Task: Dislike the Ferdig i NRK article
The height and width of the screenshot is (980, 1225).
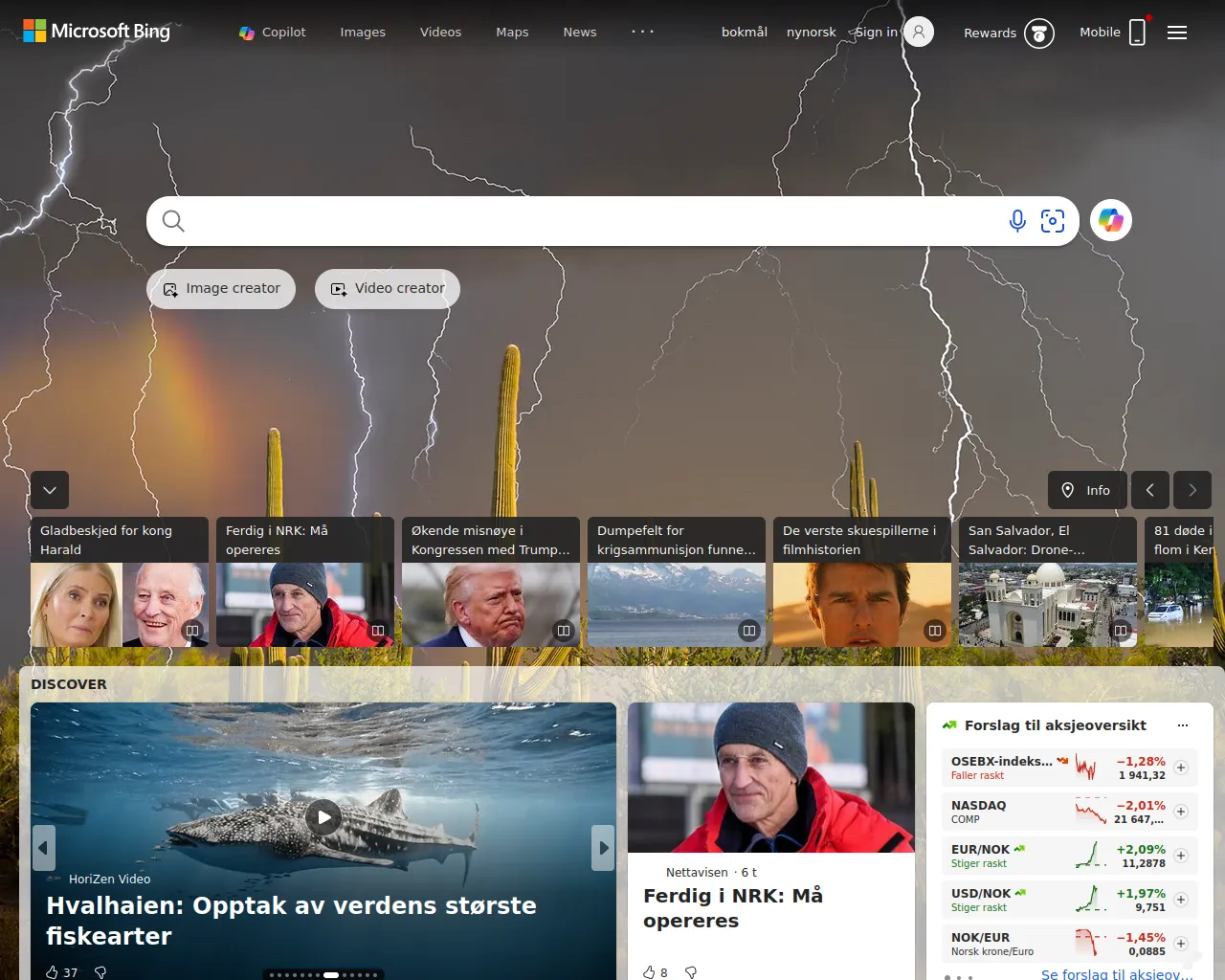Action: coord(691,972)
